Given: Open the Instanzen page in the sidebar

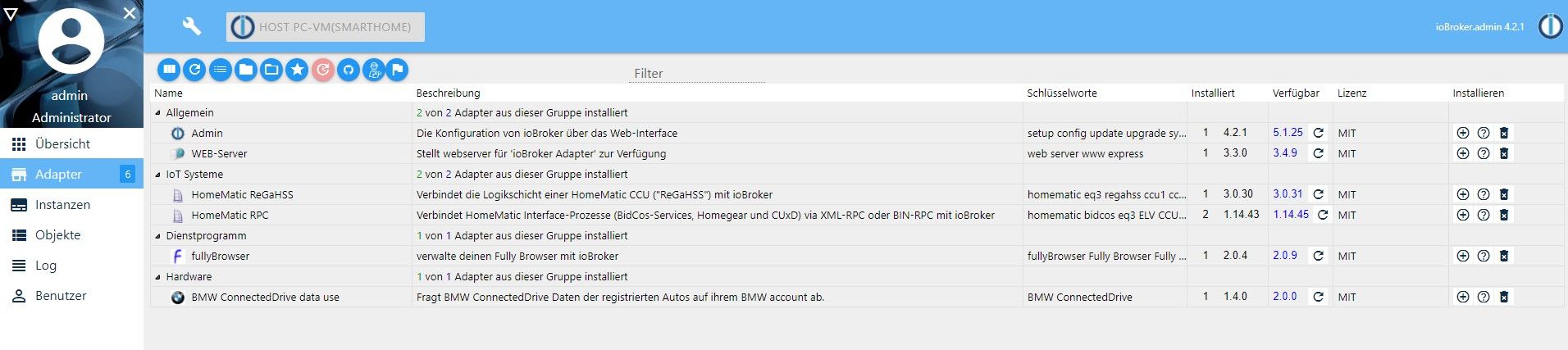Looking at the screenshot, I should (62, 205).
